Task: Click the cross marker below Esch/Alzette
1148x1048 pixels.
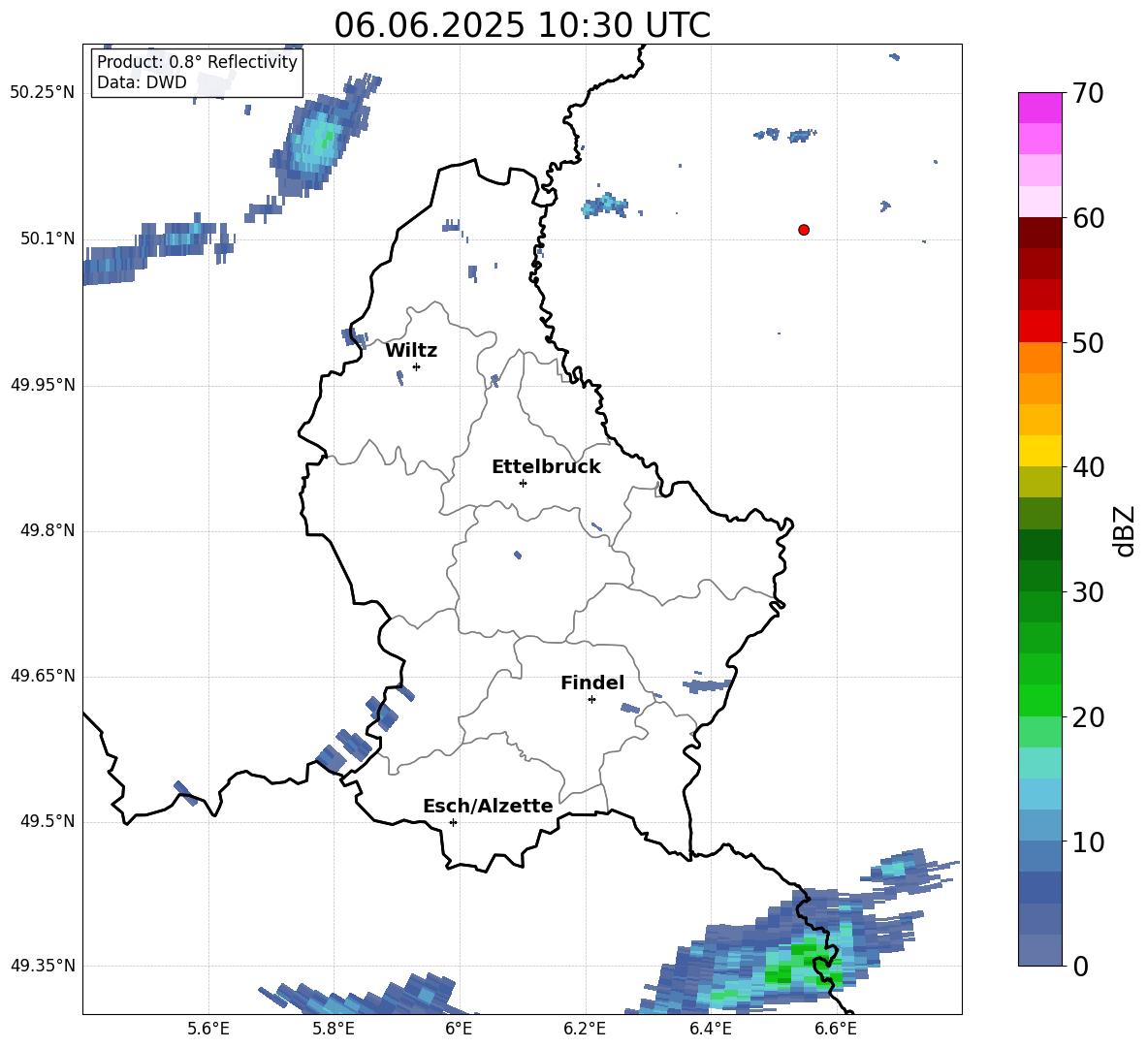Action: click(453, 822)
